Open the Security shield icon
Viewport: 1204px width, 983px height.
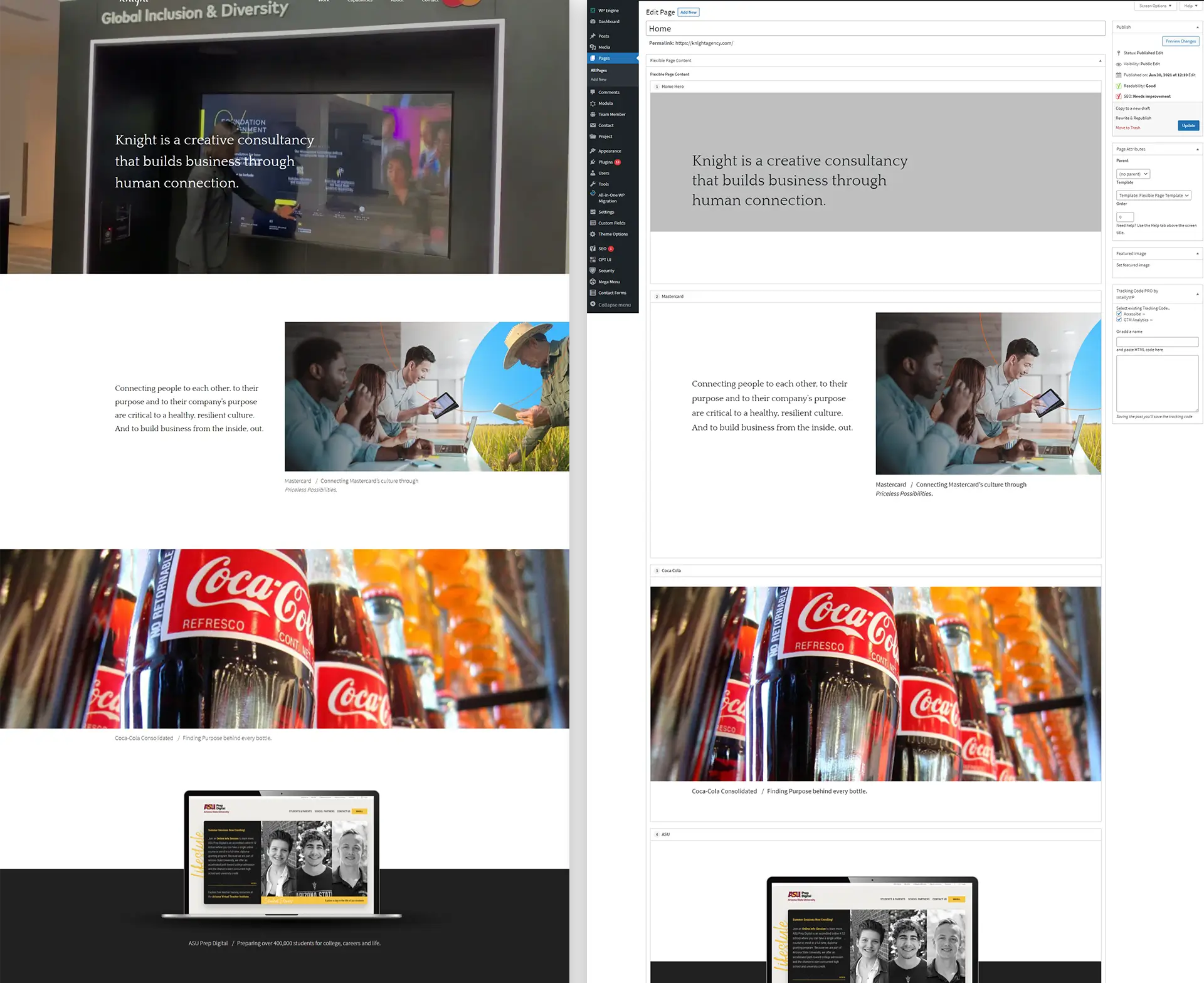(x=593, y=271)
